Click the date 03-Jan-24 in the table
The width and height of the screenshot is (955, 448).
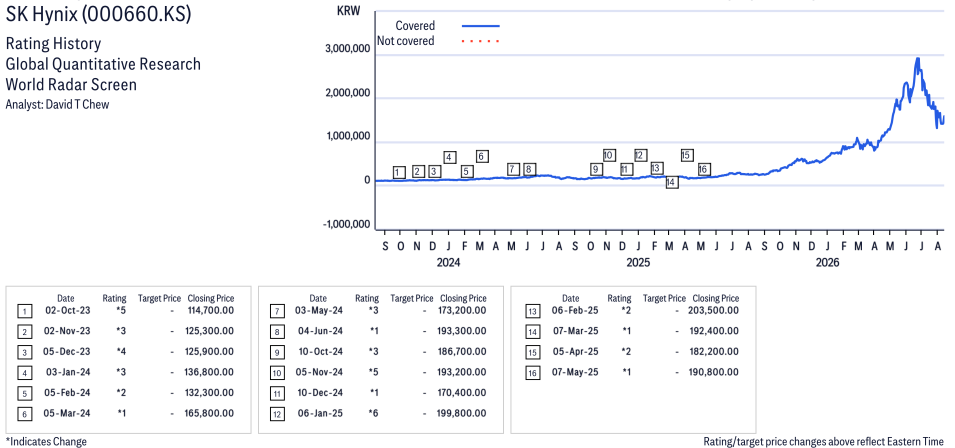coord(66,373)
